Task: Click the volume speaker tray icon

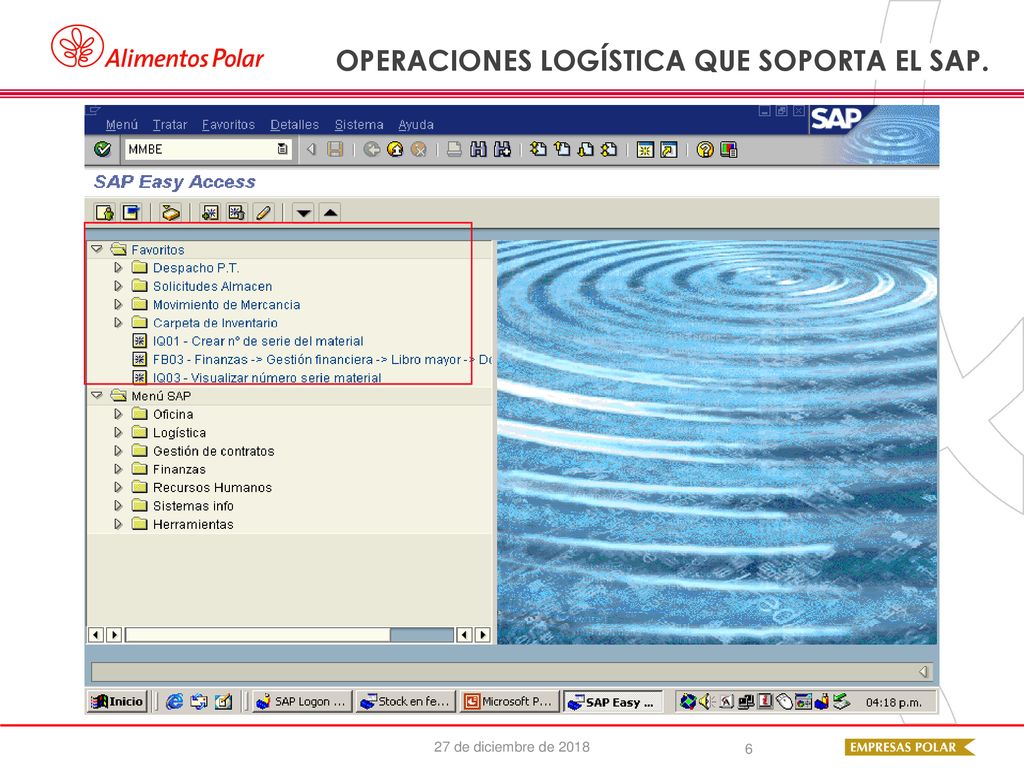Action: 705,701
